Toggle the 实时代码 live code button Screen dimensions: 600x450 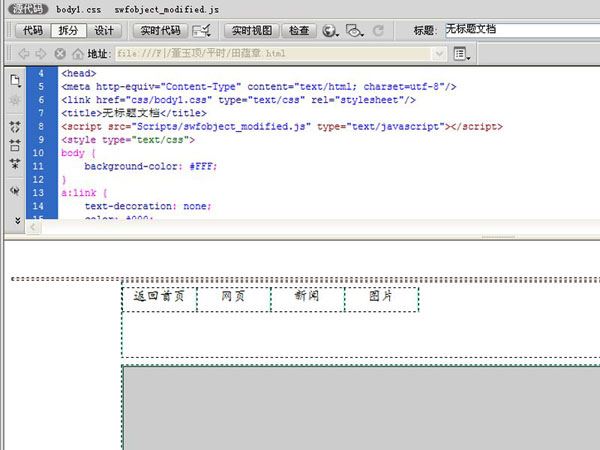coord(158,30)
